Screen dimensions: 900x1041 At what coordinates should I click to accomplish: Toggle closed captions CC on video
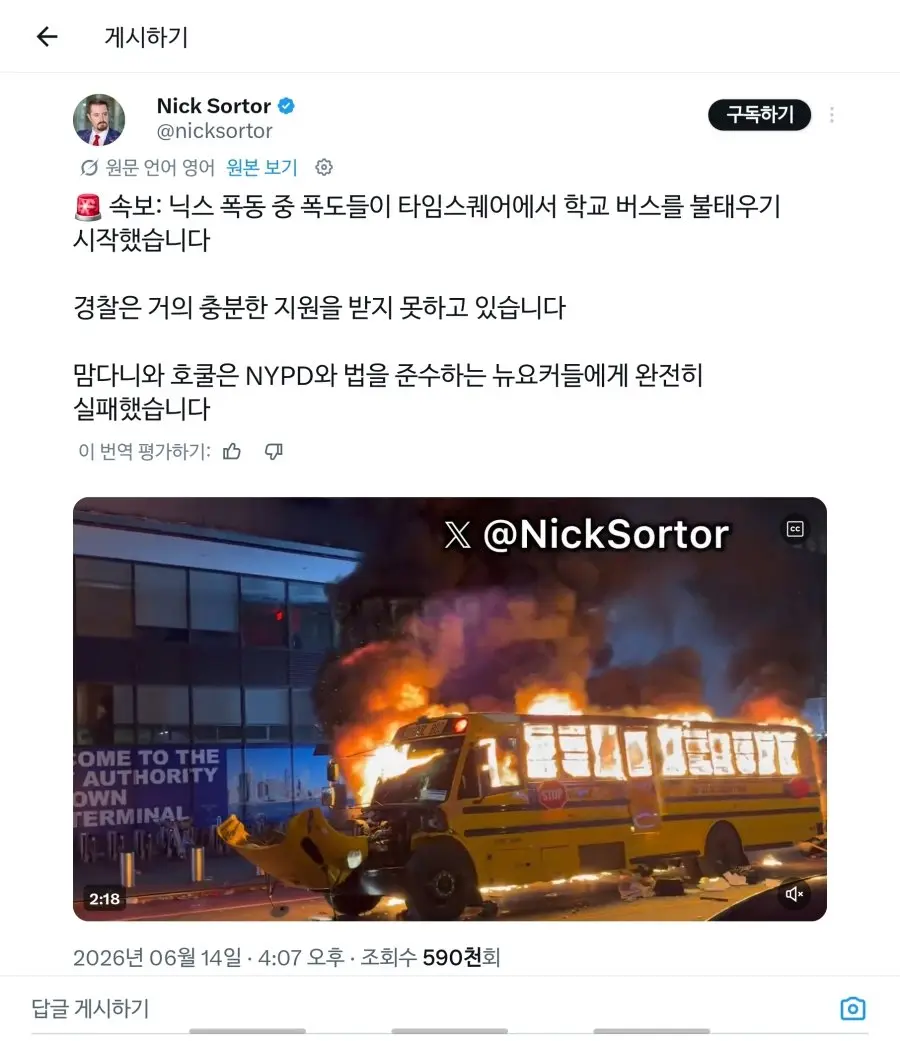(x=795, y=529)
